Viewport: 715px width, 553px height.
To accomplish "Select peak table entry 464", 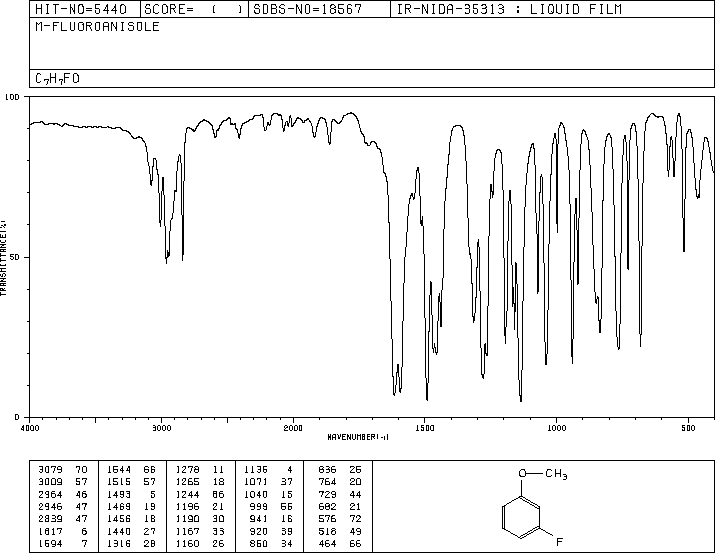I will (340, 543).
